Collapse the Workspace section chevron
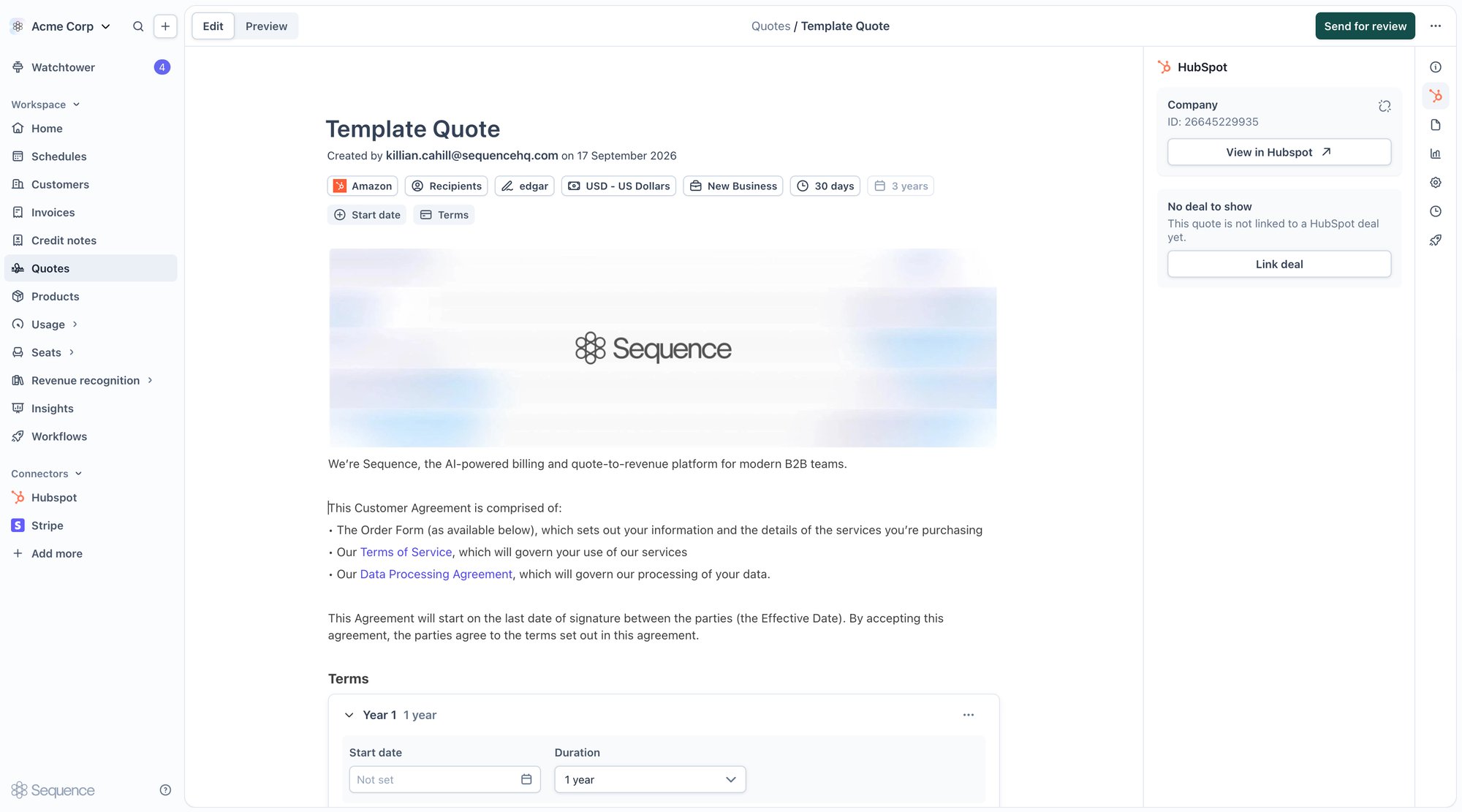 click(x=77, y=105)
